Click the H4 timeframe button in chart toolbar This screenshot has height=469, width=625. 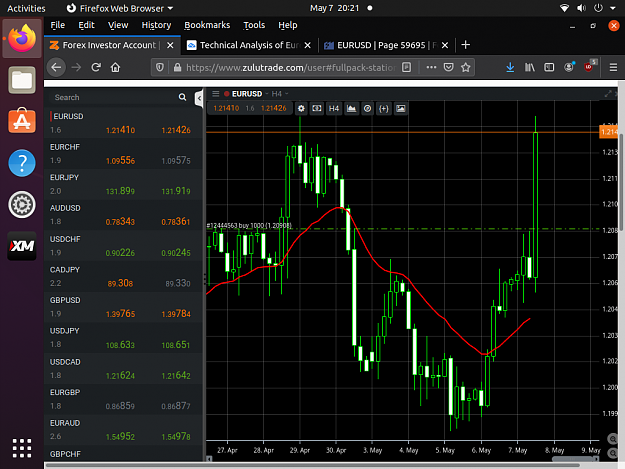tap(334, 108)
